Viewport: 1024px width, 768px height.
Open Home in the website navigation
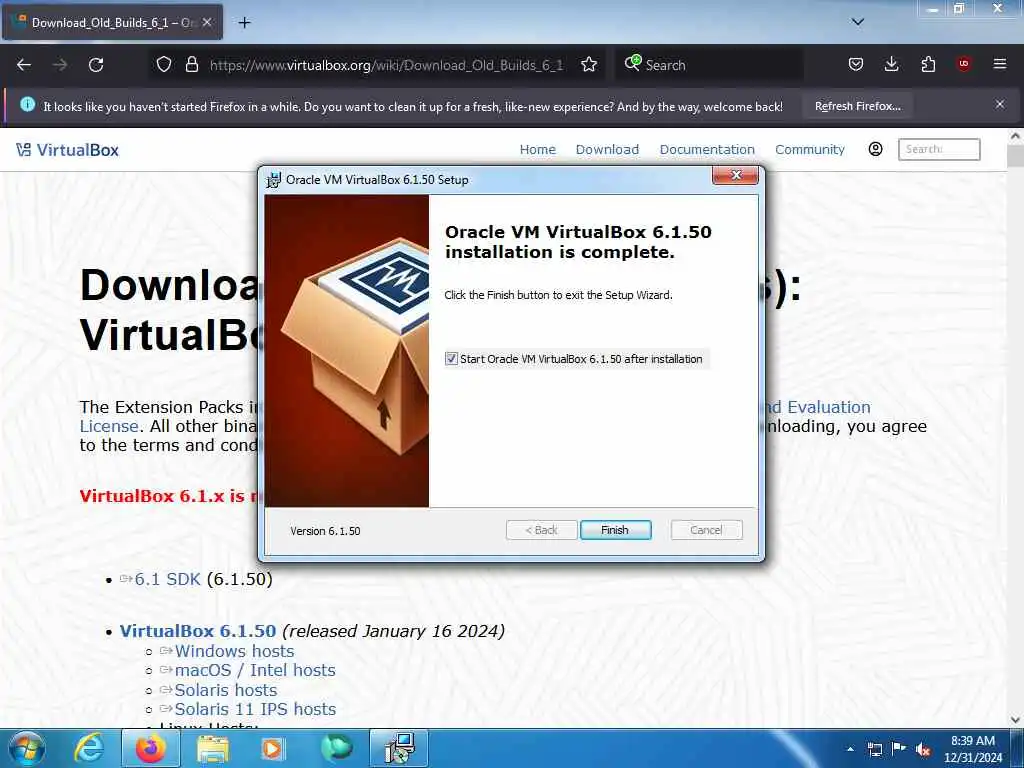[x=537, y=150]
